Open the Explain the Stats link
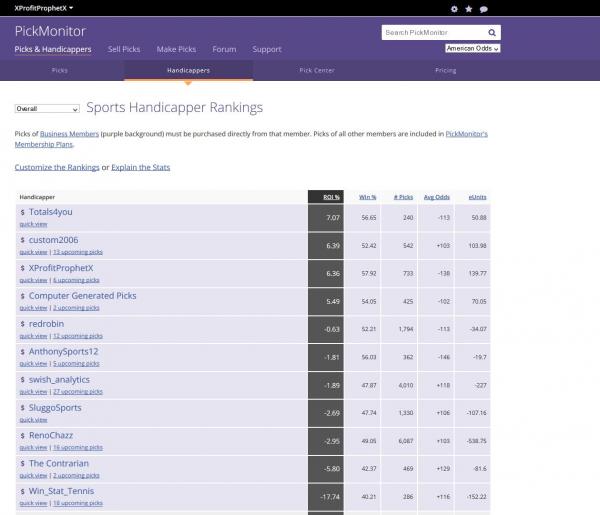The image size is (600, 515). pos(140,167)
